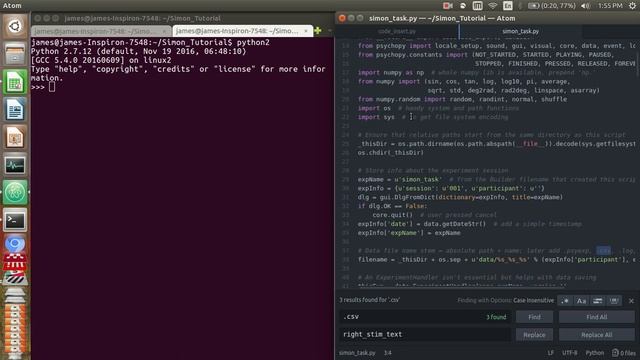Toggle the whole word option
The image size is (640, 360).
(x=614, y=301)
